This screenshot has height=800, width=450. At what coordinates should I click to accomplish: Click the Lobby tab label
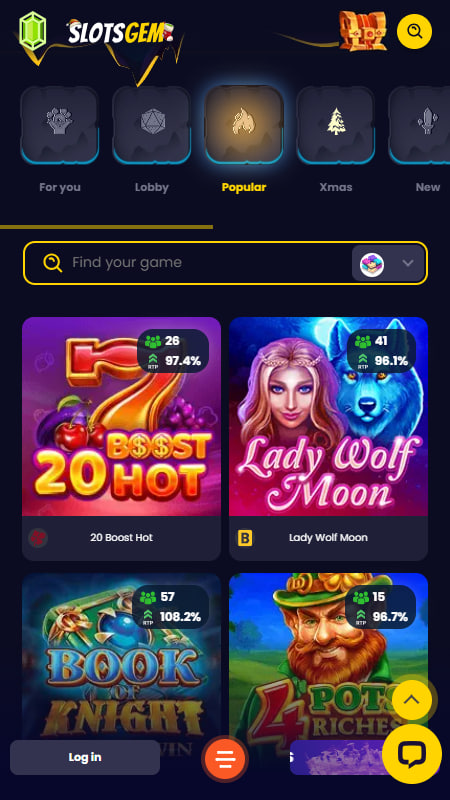152,187
